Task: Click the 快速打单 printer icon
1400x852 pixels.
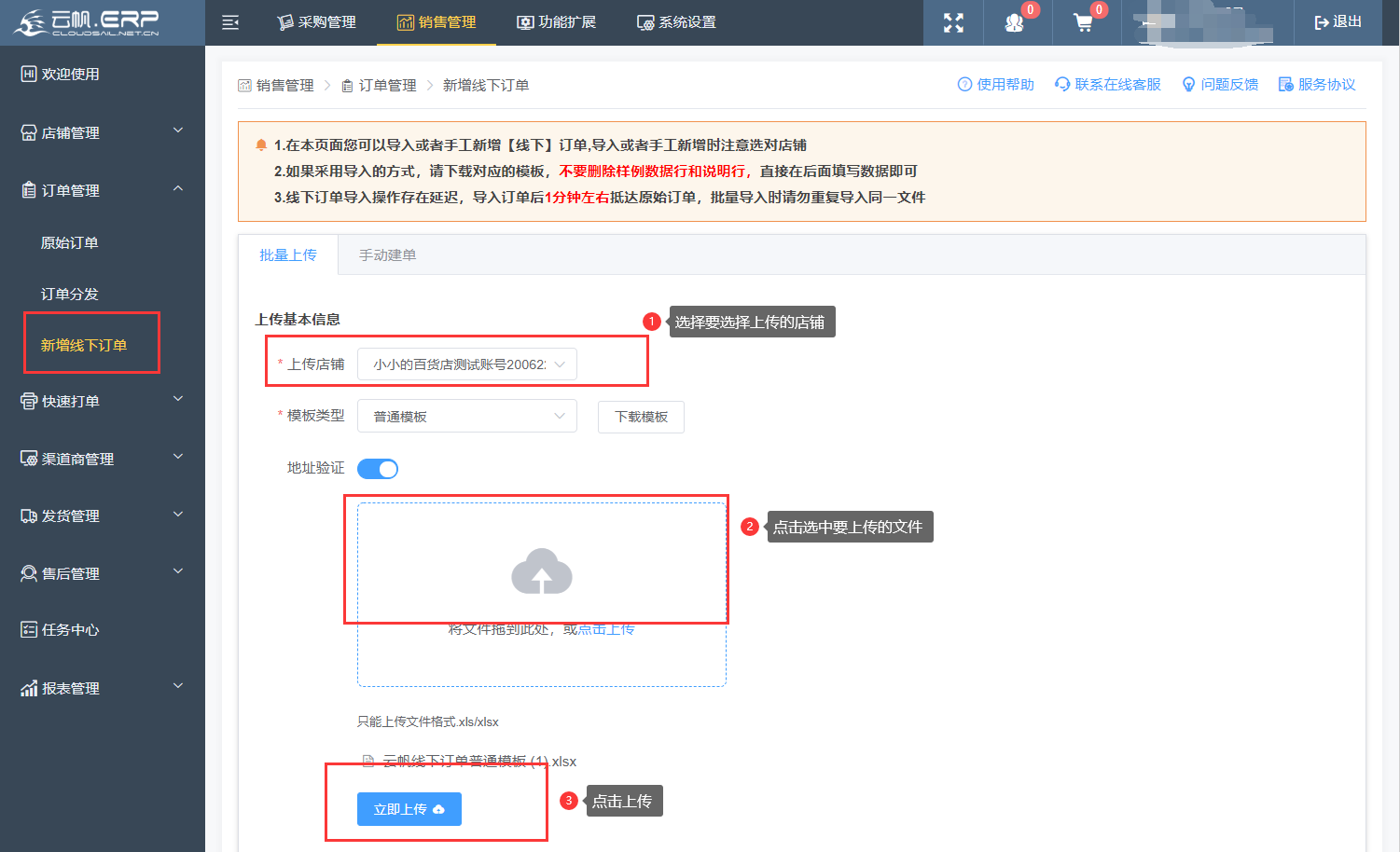Action: pos(29,401)
